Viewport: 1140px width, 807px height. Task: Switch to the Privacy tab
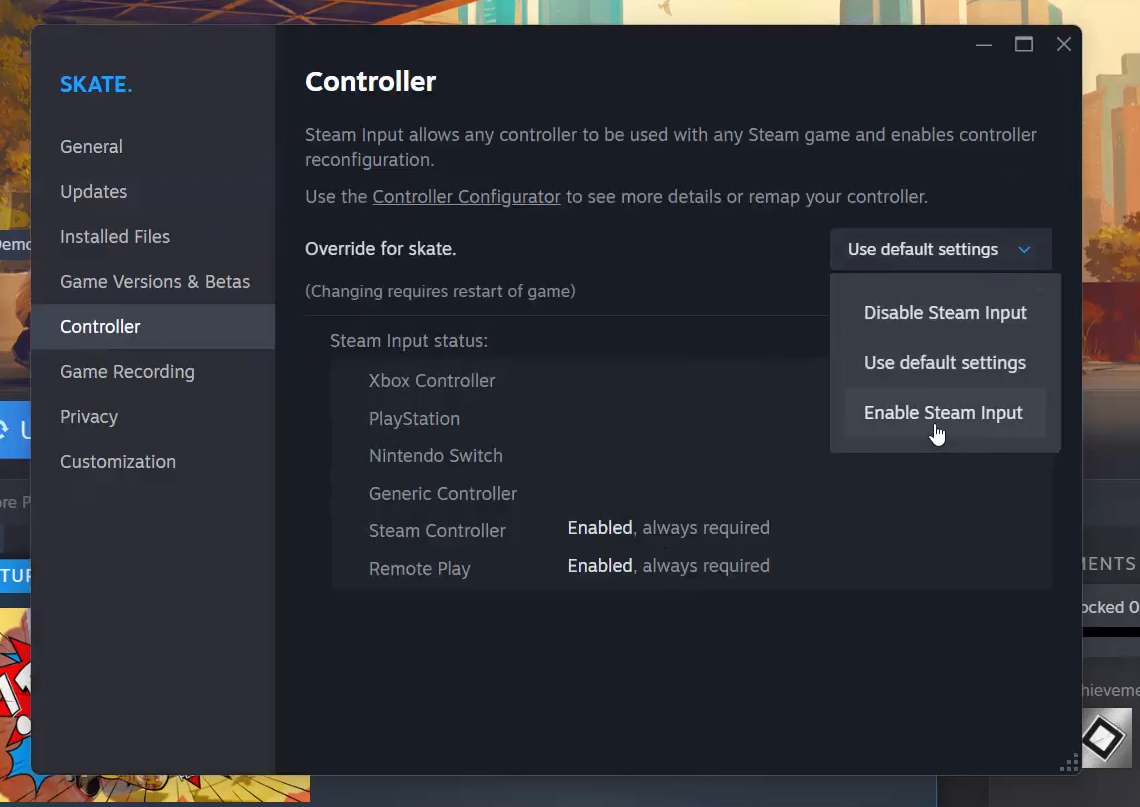[x=89, y=417]
